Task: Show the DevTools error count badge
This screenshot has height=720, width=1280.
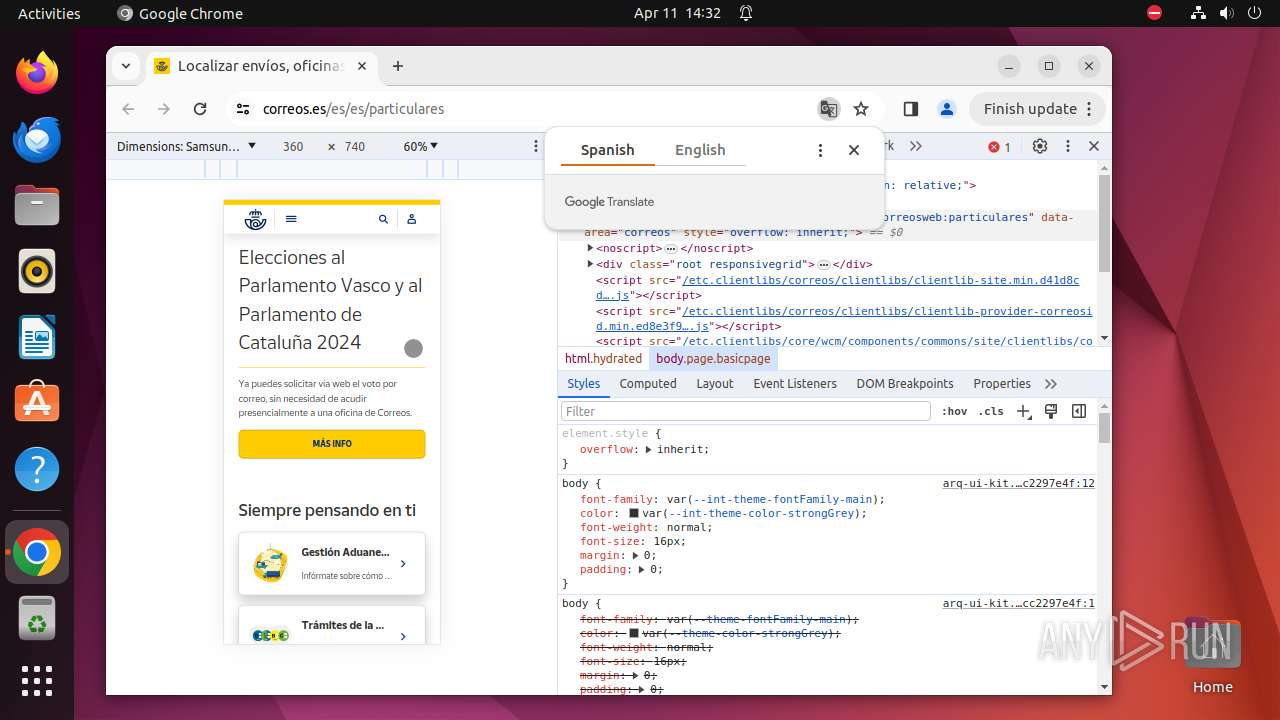Action: click(1000, 147)
